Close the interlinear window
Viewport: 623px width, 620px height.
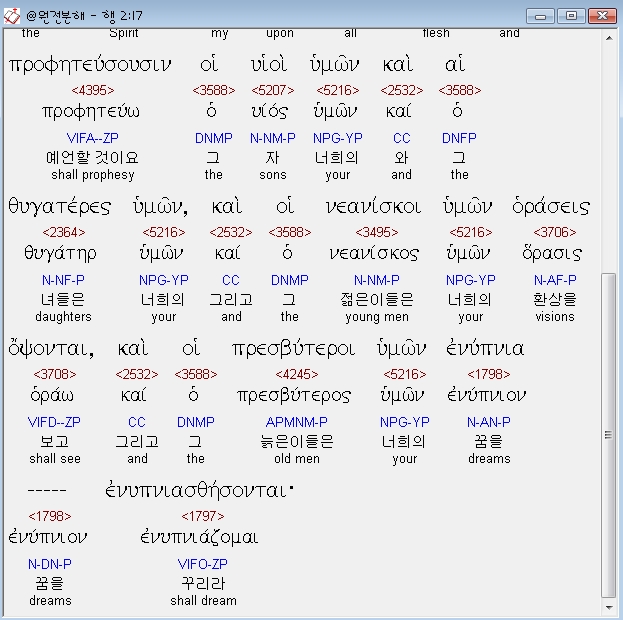[602, 16]
